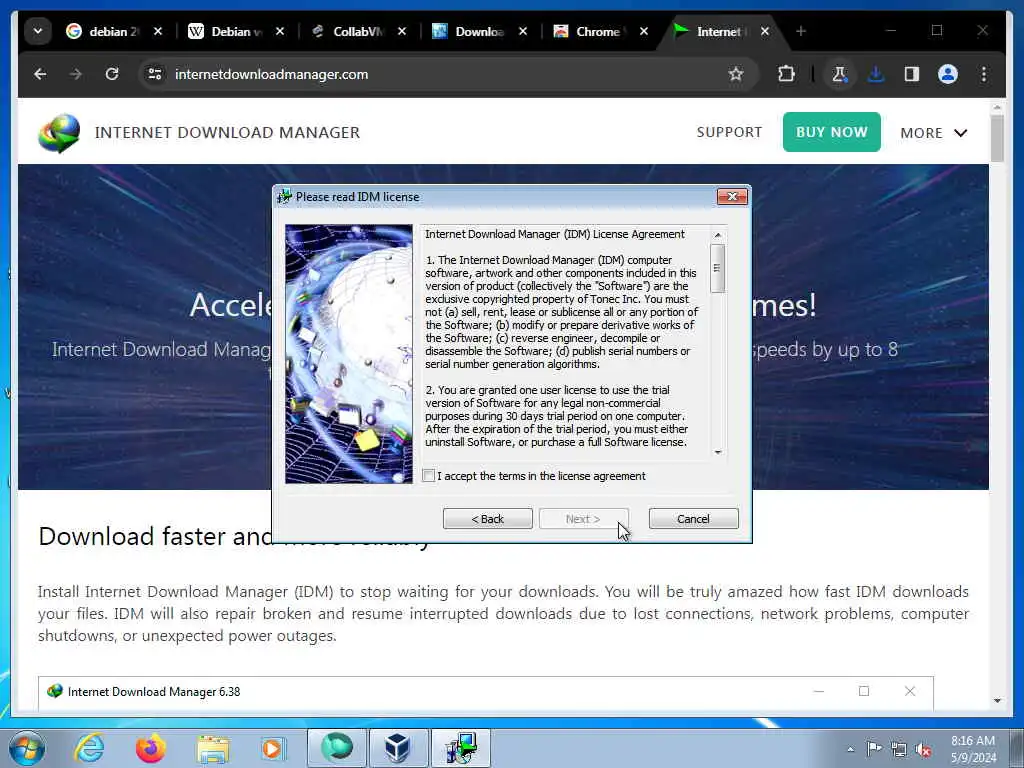This screenshot has width=1024, height=768.
Task: Click the license dialog globe artwork image
Action: point(349,354)
